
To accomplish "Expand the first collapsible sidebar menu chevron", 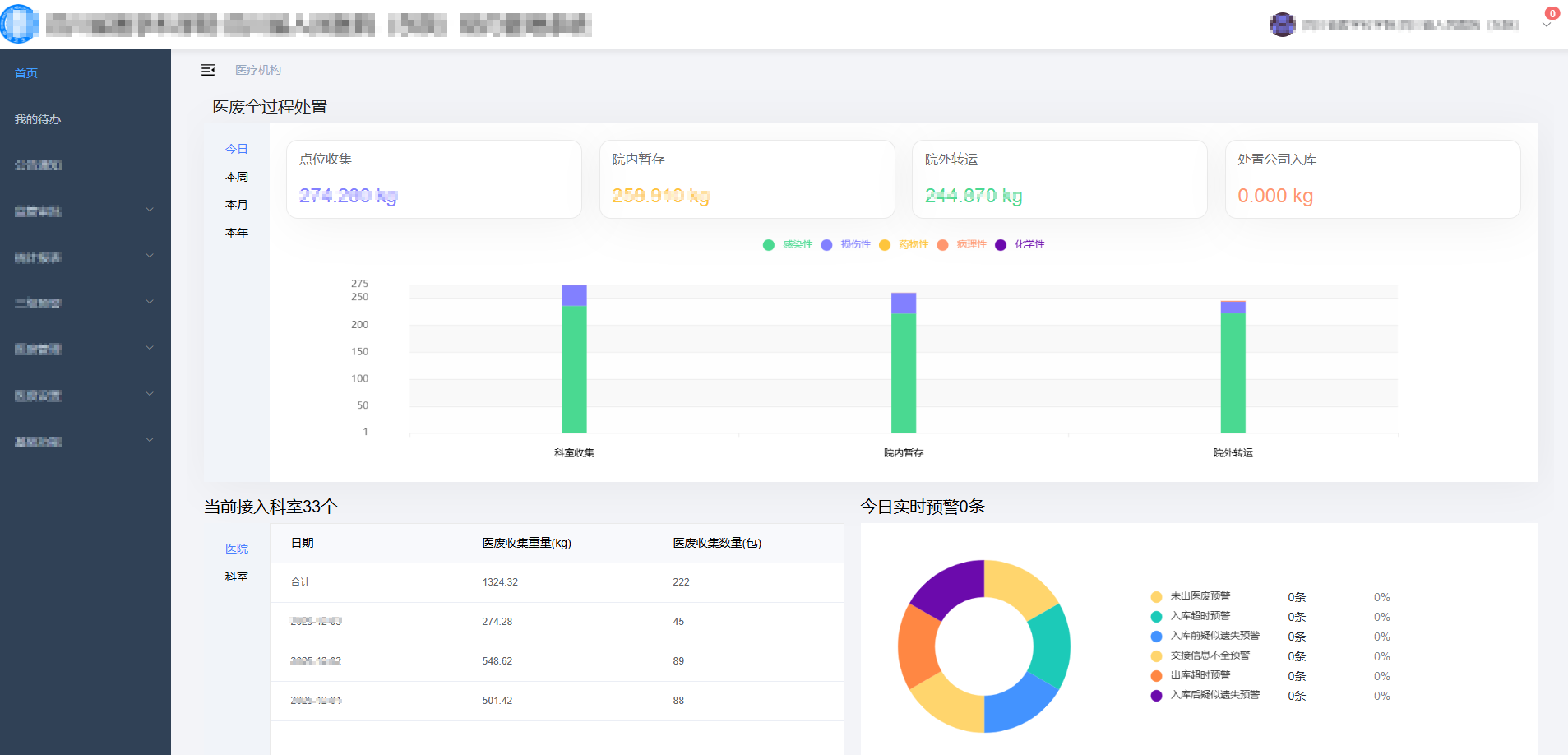I will point(150,210).
